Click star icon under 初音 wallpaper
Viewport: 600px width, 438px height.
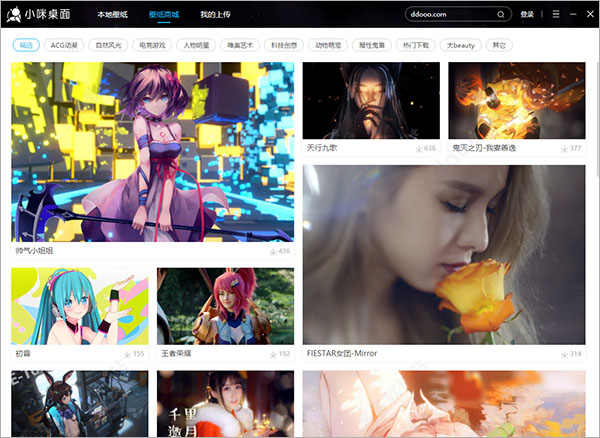click(127, 354)
